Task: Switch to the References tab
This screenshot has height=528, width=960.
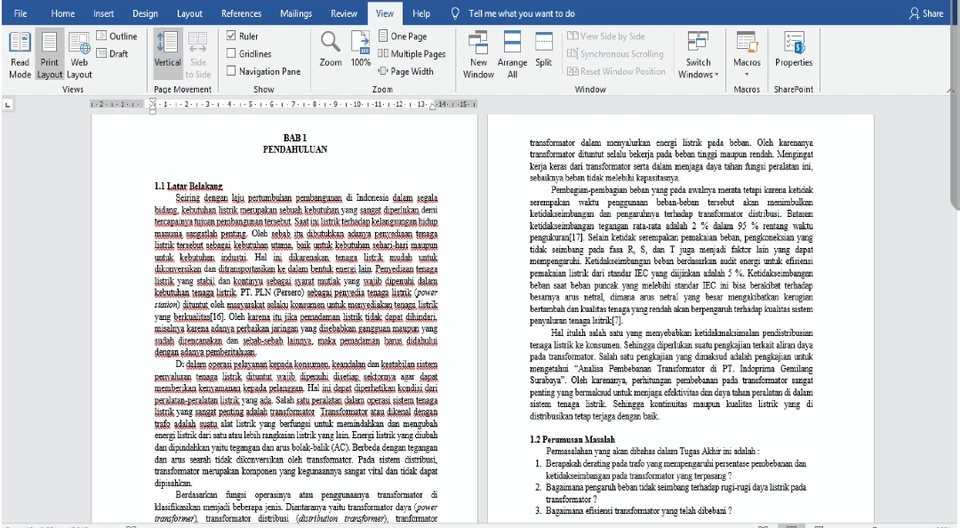Action: click(x=241, y=13)
